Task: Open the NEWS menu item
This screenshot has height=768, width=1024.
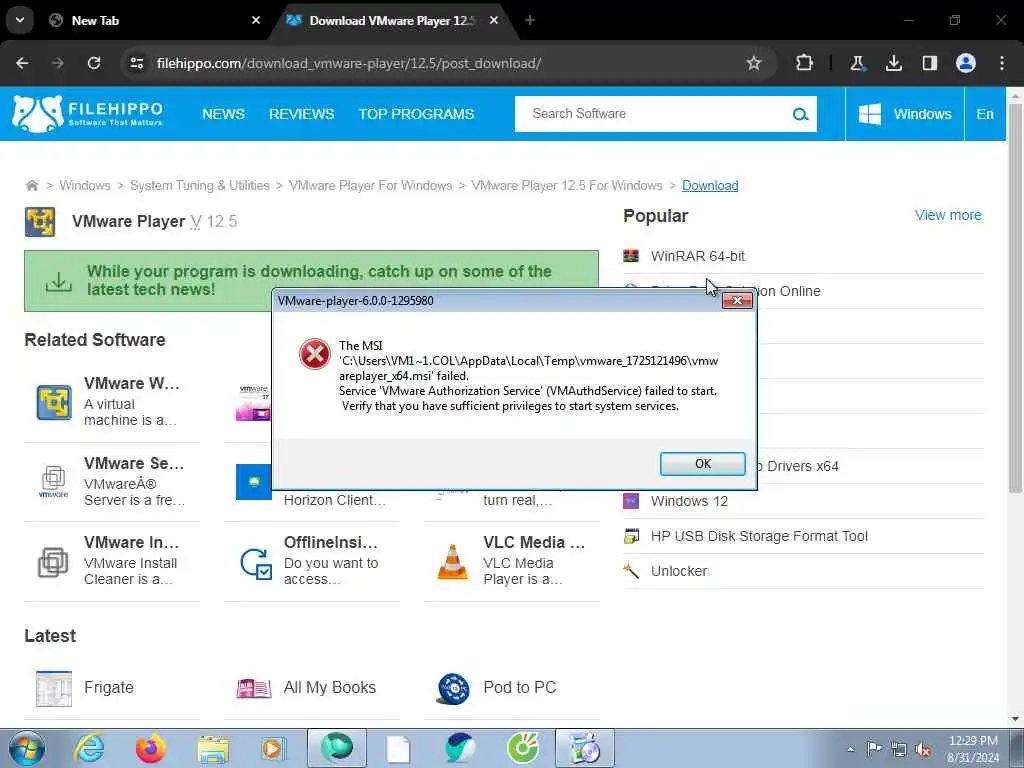Action: click(x=223, y=114)
